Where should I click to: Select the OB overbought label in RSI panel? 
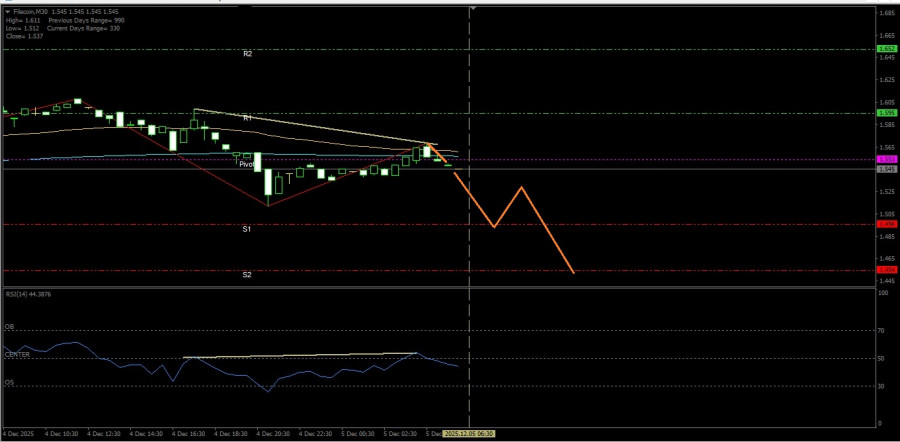point(9,326)
